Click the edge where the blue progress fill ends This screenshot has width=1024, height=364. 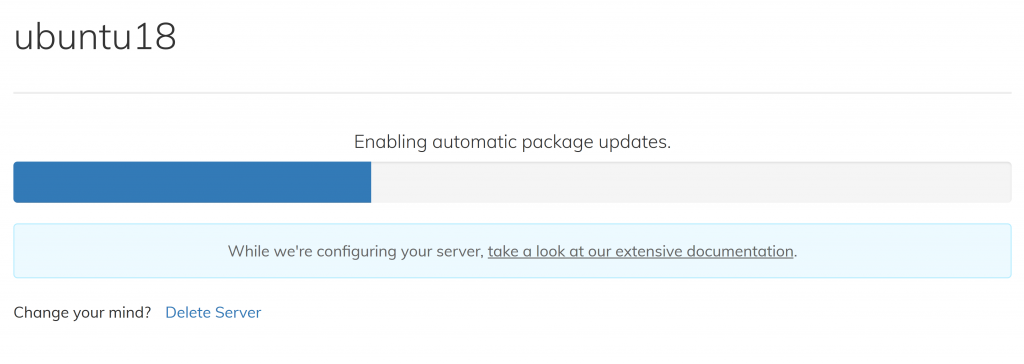coord(371,182)
